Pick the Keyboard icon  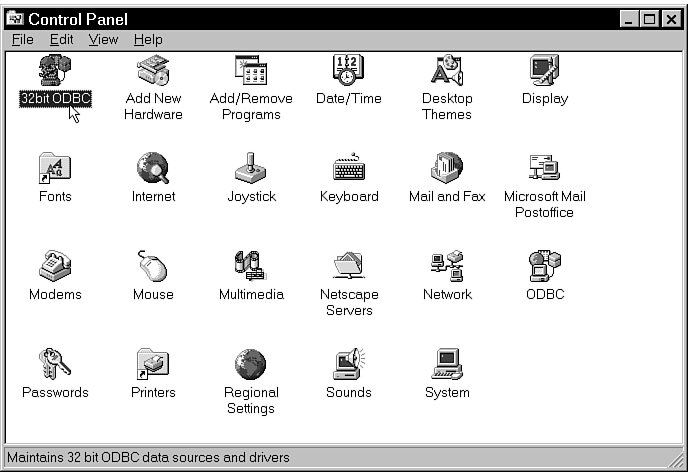[349, 169]
